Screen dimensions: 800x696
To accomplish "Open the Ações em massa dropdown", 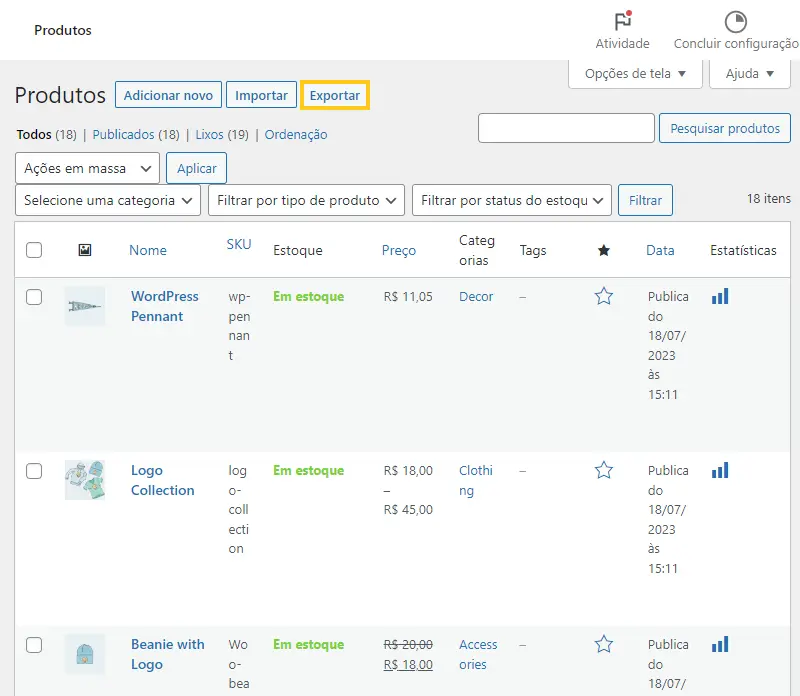I will point(87,168).
